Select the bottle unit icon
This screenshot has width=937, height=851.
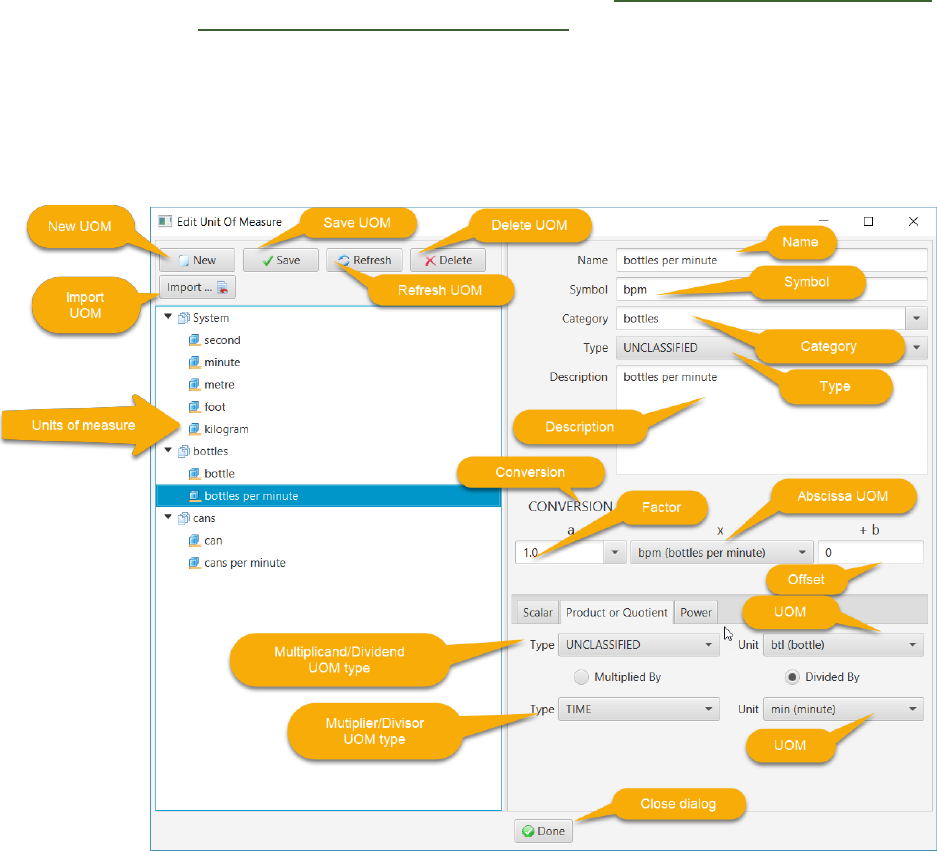click(194, 474)
